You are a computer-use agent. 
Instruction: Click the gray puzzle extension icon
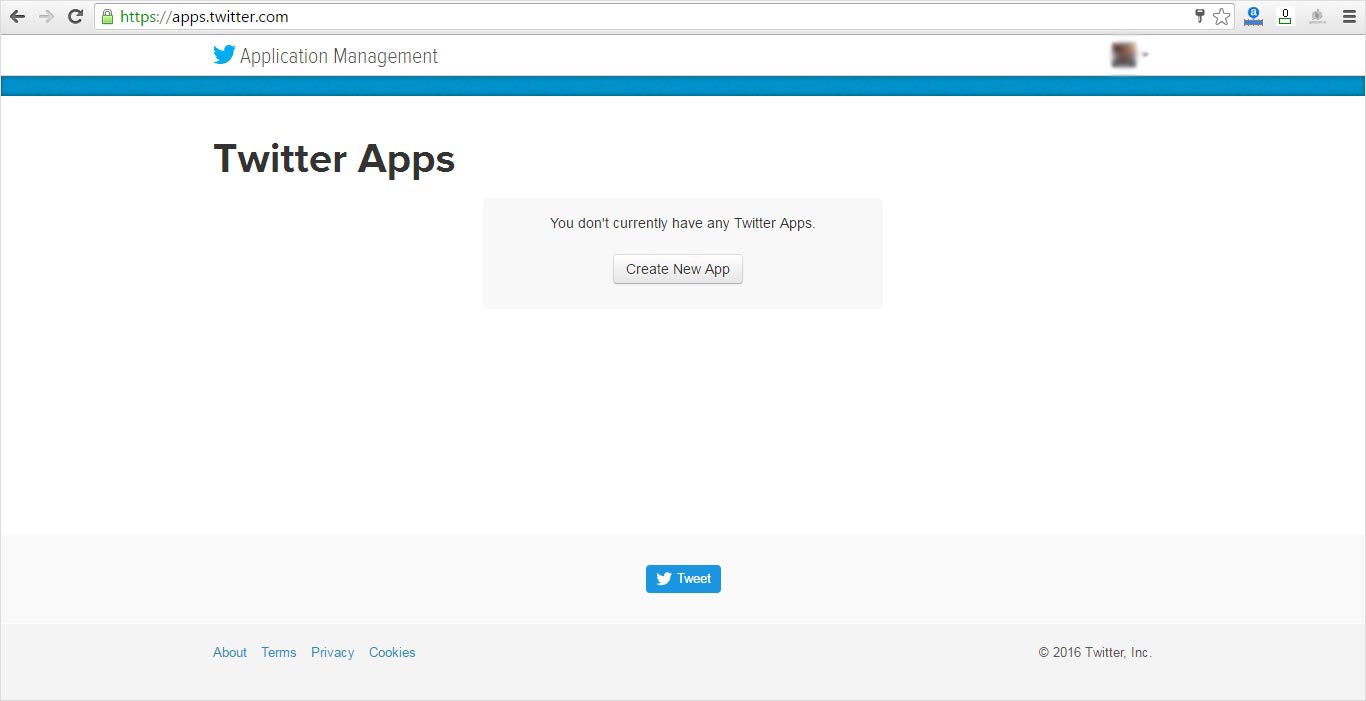[x=1317, y=16]
